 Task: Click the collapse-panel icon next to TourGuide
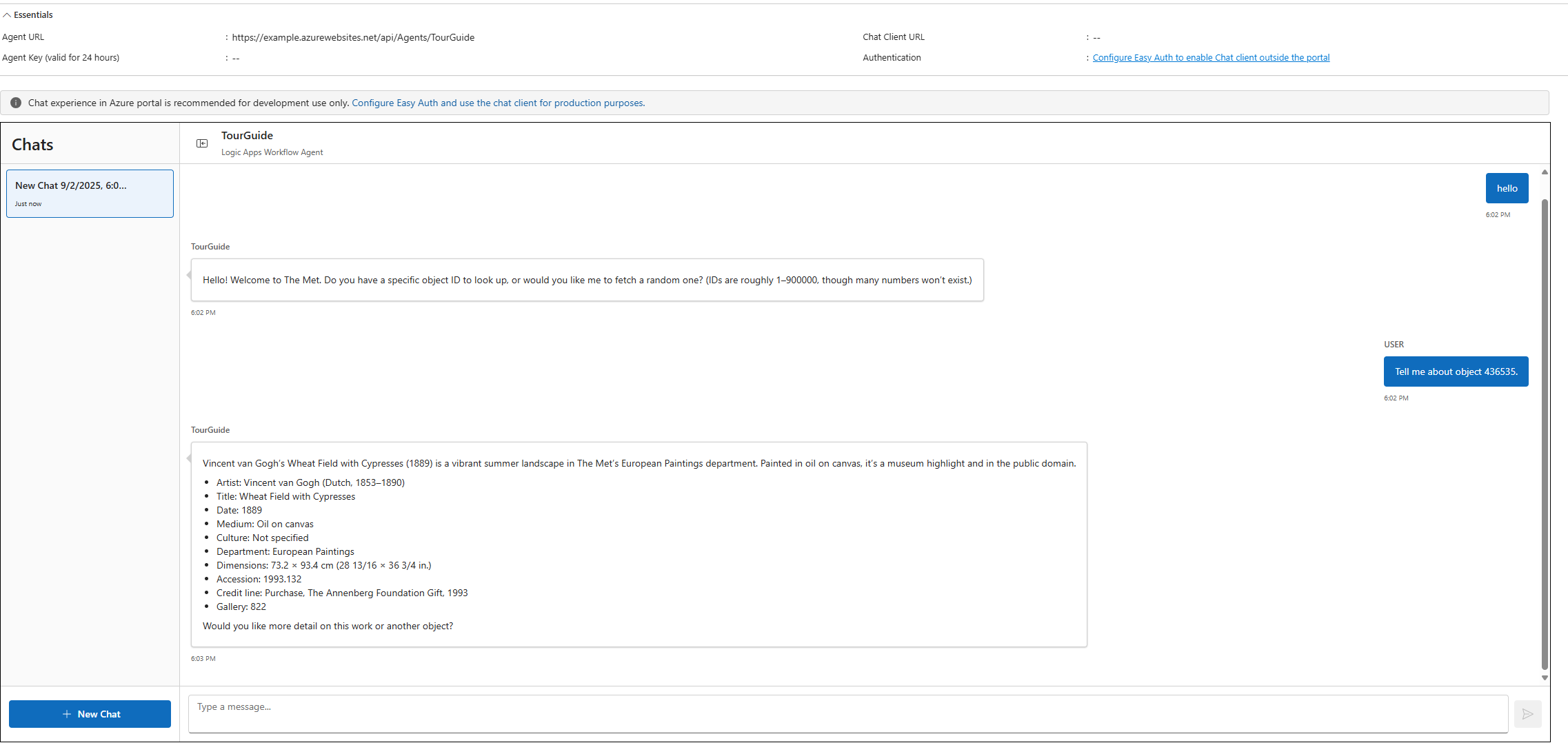(202, 143)
